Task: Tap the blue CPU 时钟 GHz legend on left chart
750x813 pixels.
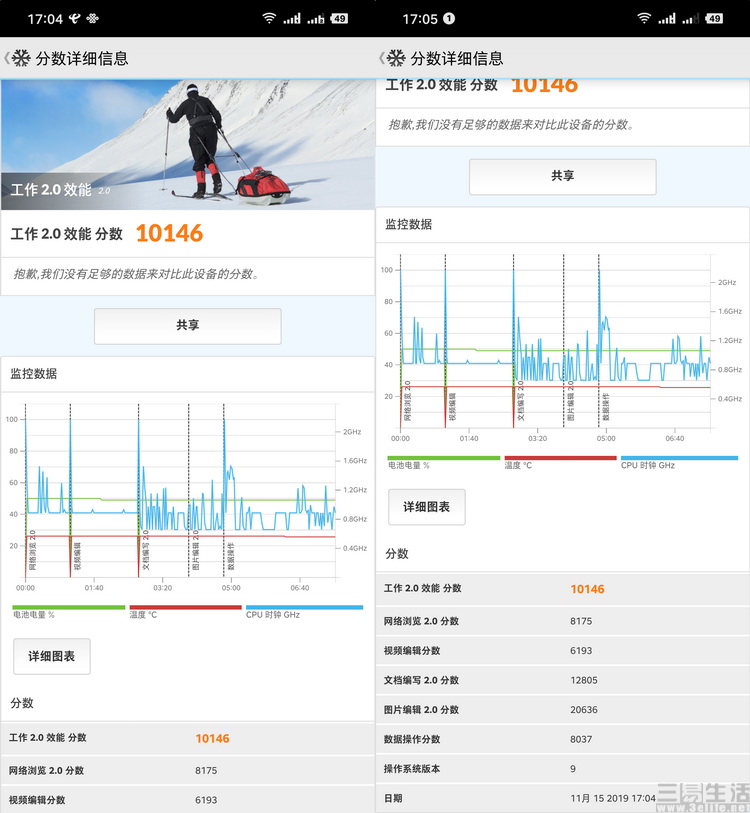Action: tap(304, 611)
